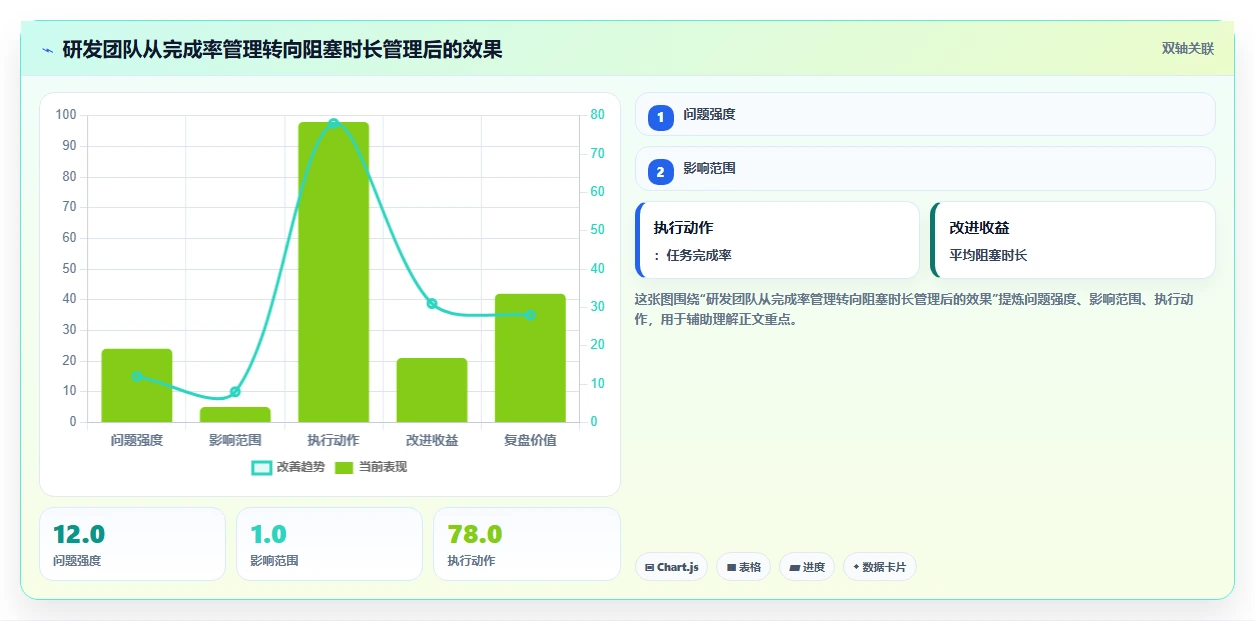Click the 执行动作 bar in the chart
Screen dimensions: 1255x621
pyautogui.click(x=334, y=272)
